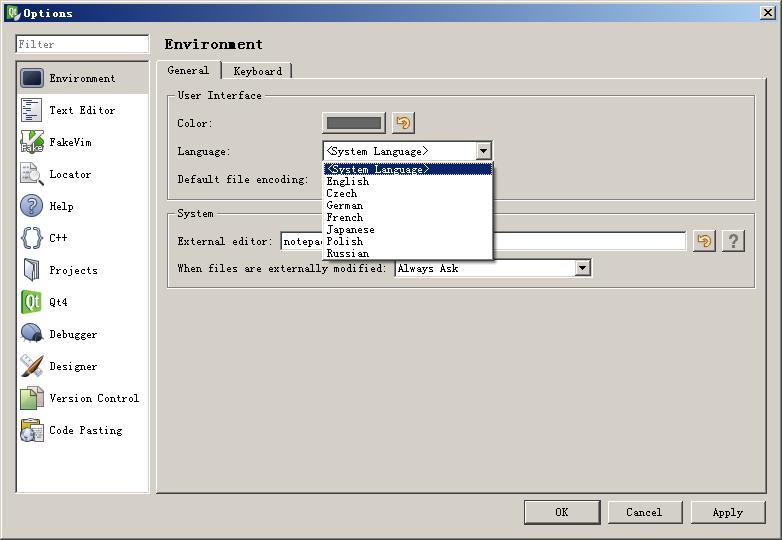The image size is (782, 540).
Task: Select the Text Editor category icon
Action: [x=32, y=110]
